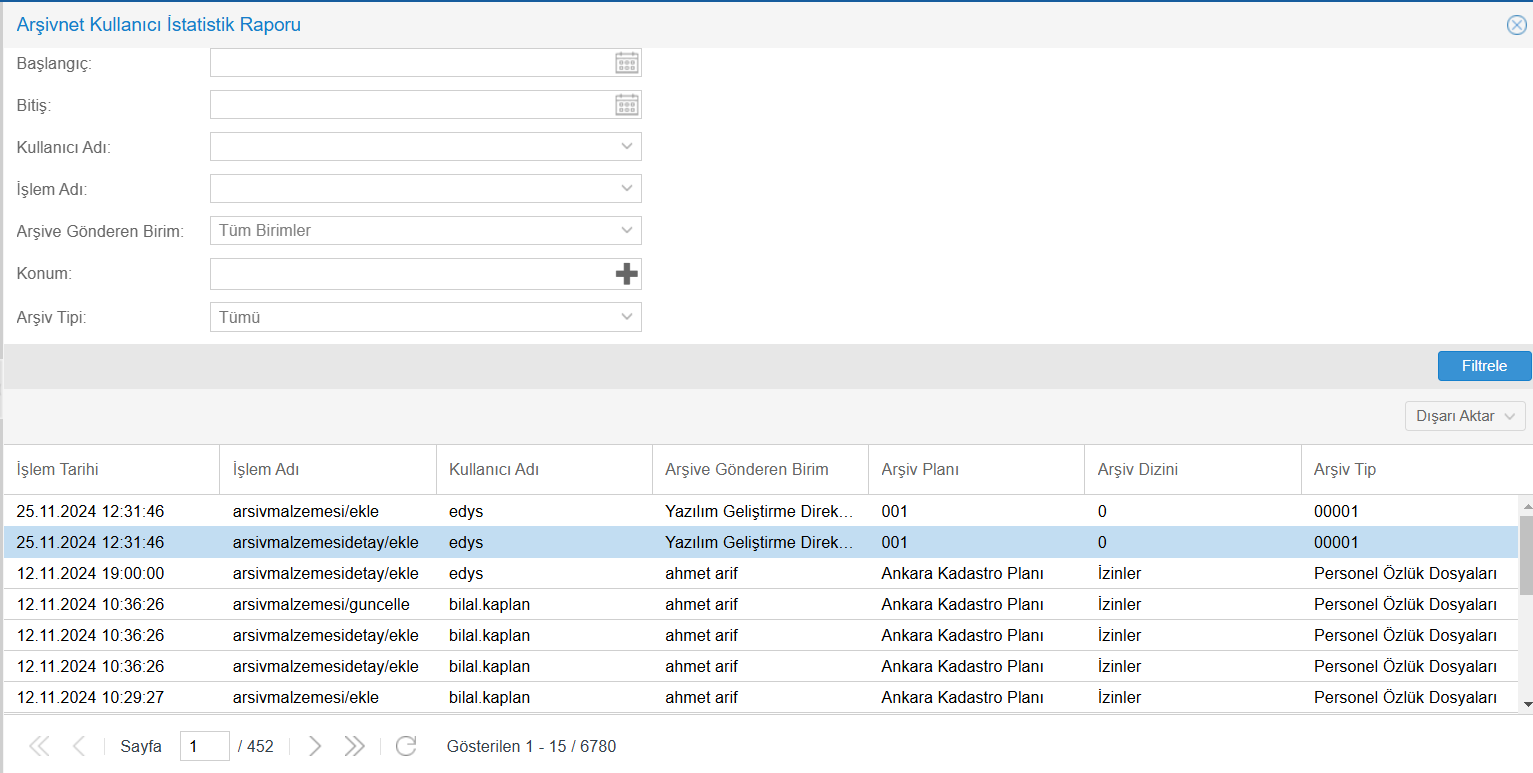Image resolution: width=1533 pixels, height=773 pixels.
Task: Open the İşlem Adı dropdown list
Action: [626, 189]
